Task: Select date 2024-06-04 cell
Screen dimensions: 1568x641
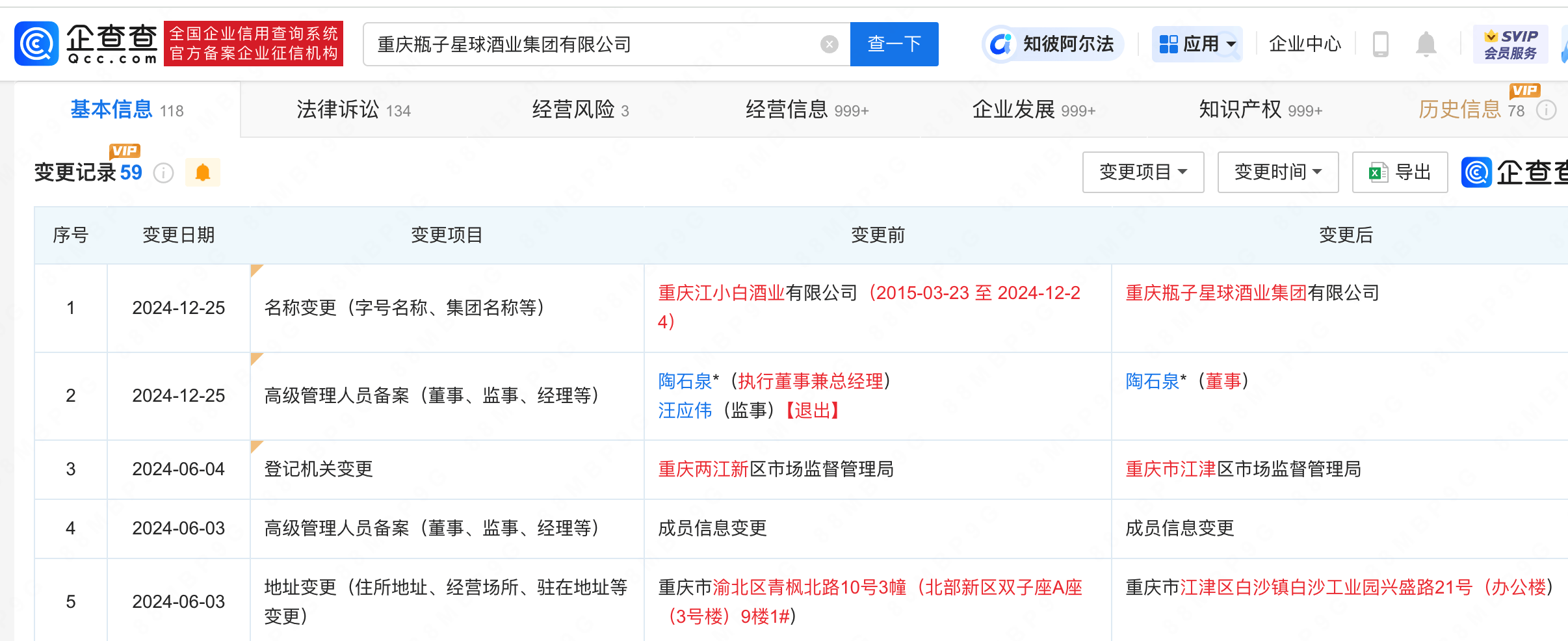Action: point(179,469)
